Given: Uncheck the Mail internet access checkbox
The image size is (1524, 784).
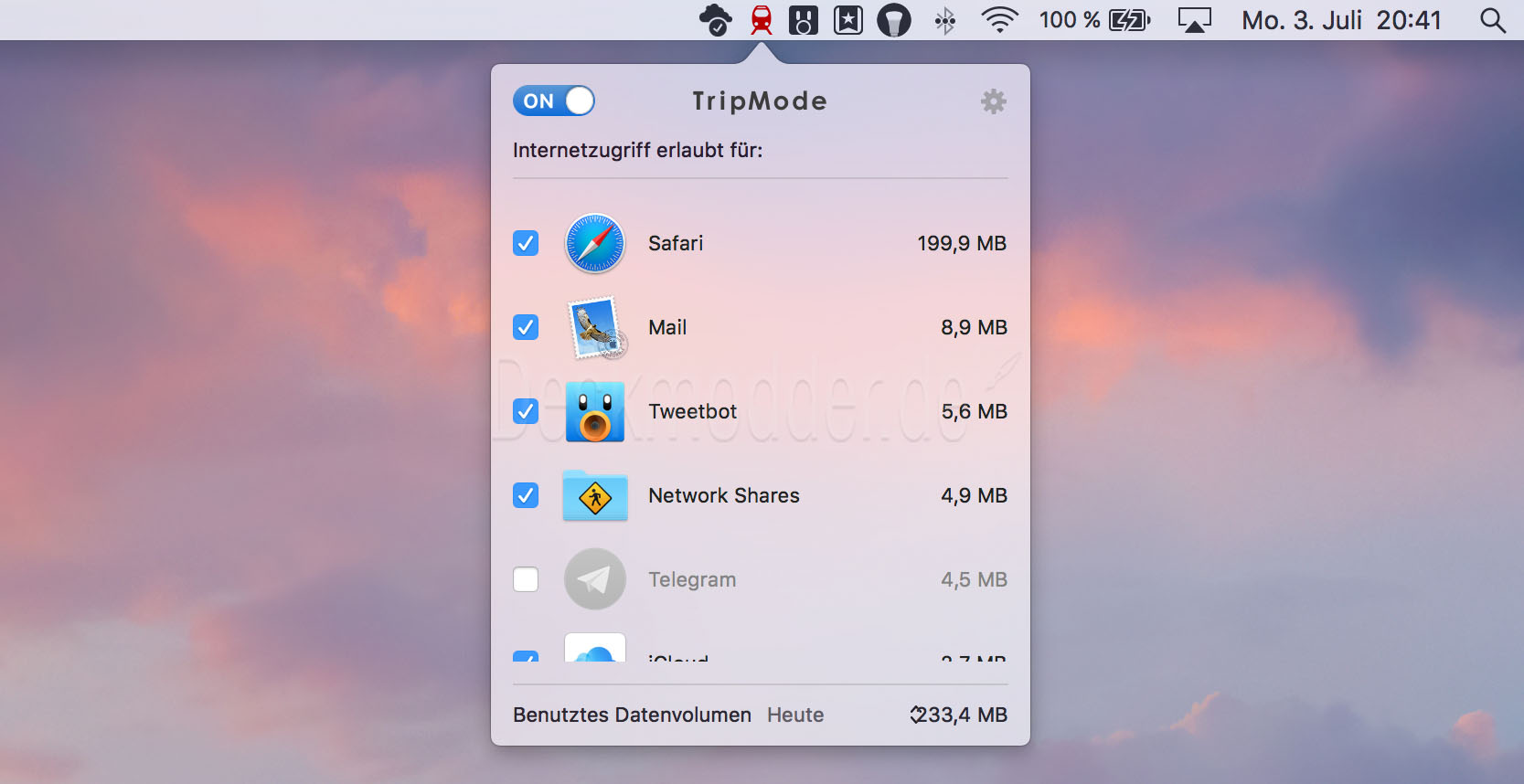Looking at the screenshot, I should click(x=526, y=327).
